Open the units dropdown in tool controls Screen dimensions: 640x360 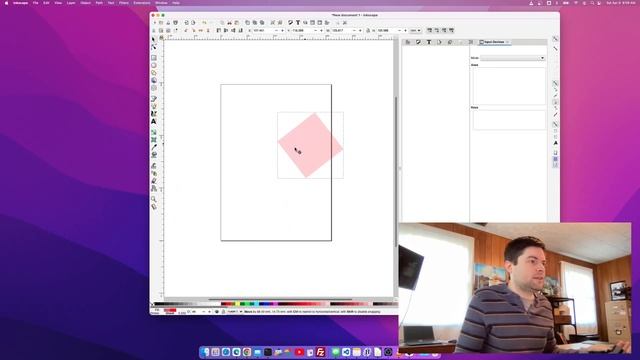pyautogui.click(x=415, y=31)
